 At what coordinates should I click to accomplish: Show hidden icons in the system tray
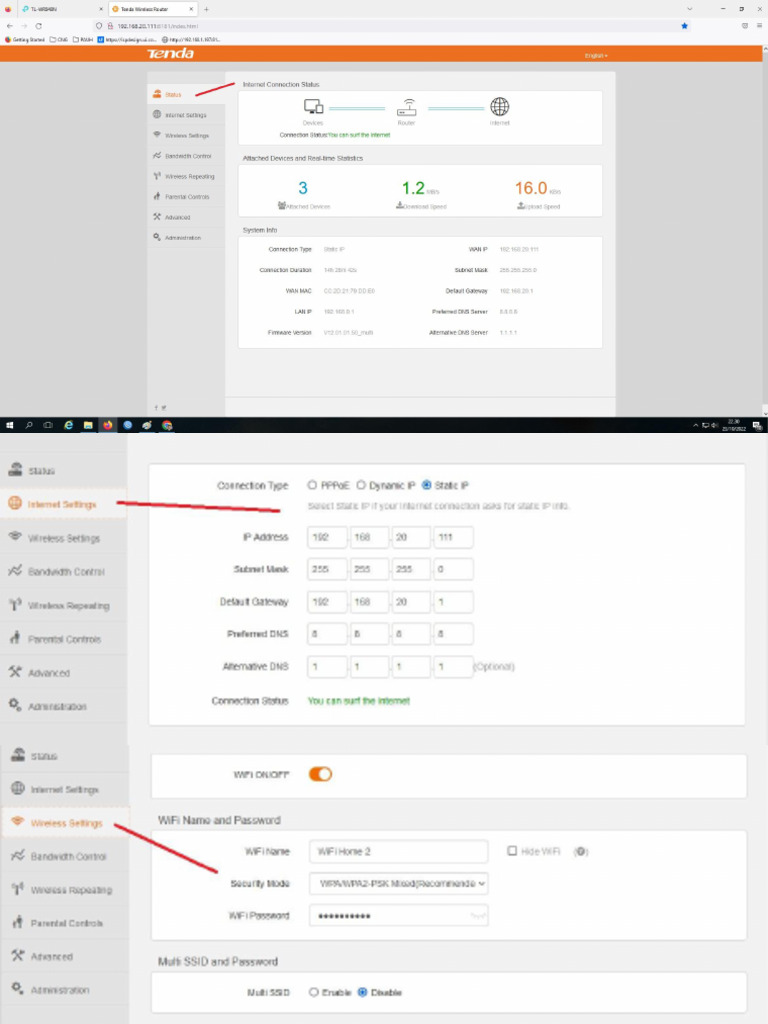[696, 425]
